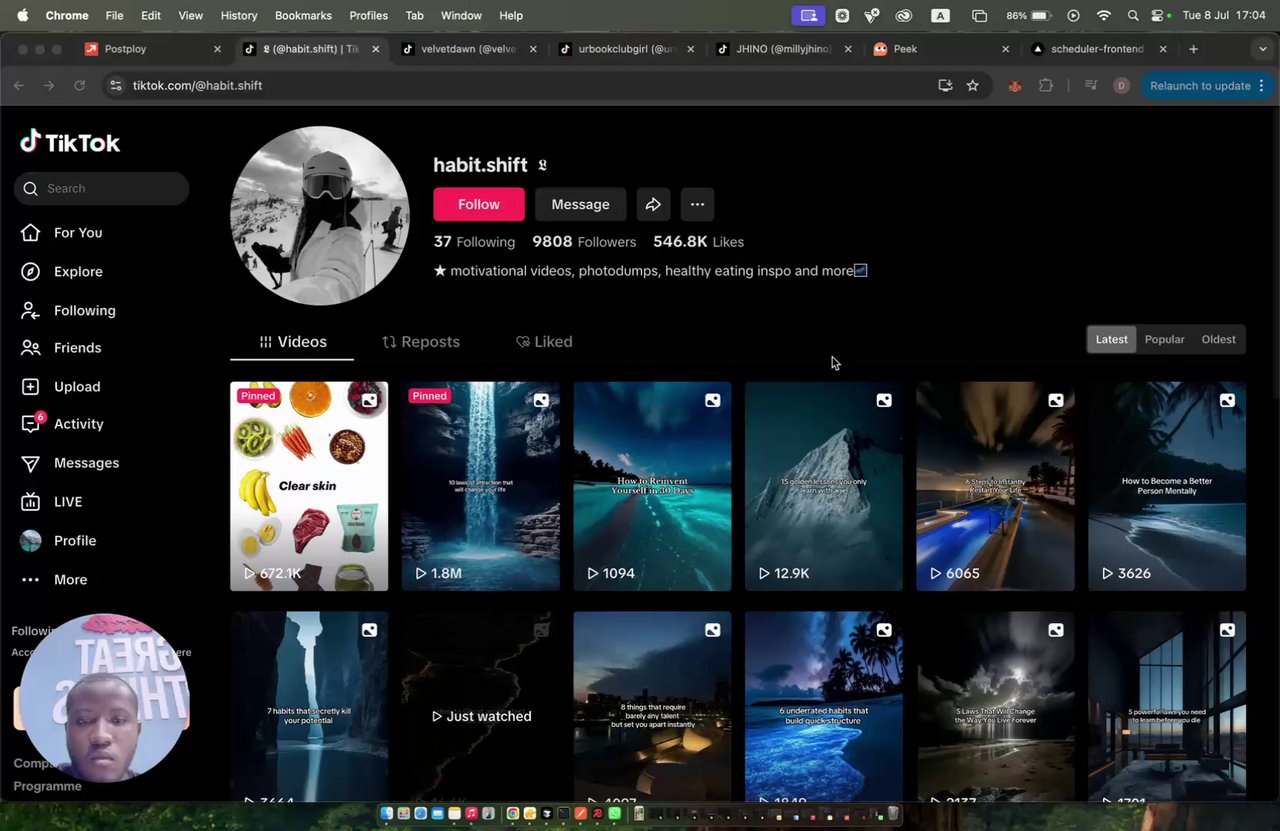Click the share arrow icon on profile
This screenshot has width=1280, height=831.
point(653,204)
